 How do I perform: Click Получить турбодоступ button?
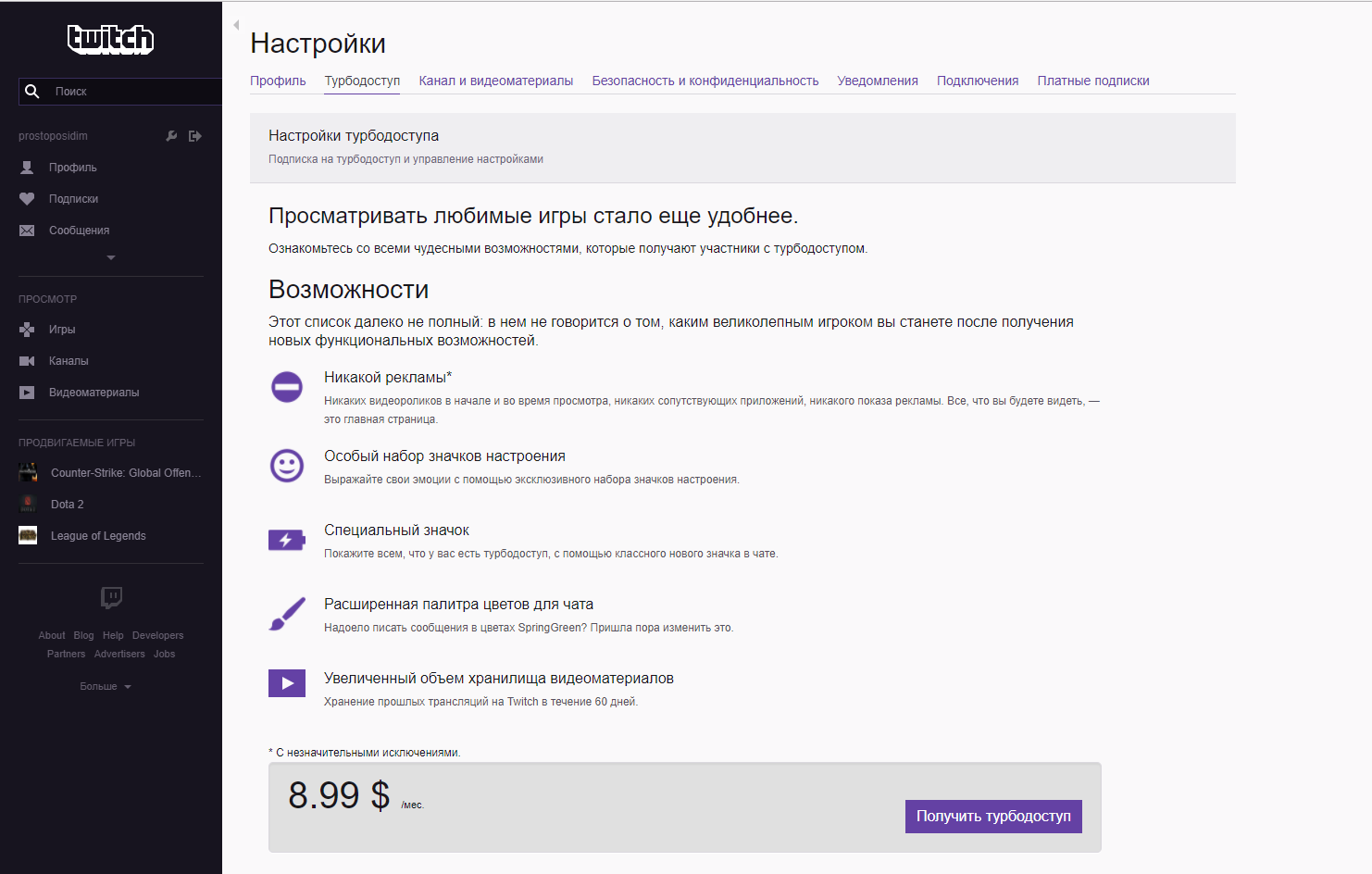993,817
